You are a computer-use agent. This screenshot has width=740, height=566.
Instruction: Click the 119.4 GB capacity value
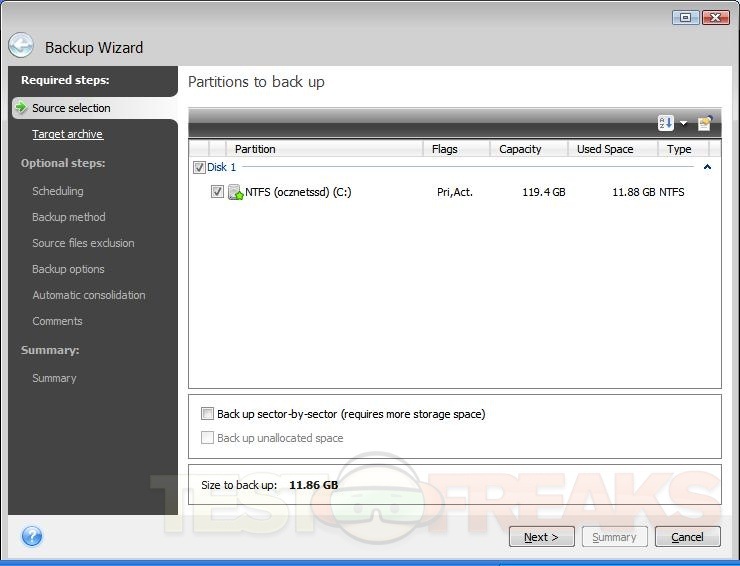point(544,192)
